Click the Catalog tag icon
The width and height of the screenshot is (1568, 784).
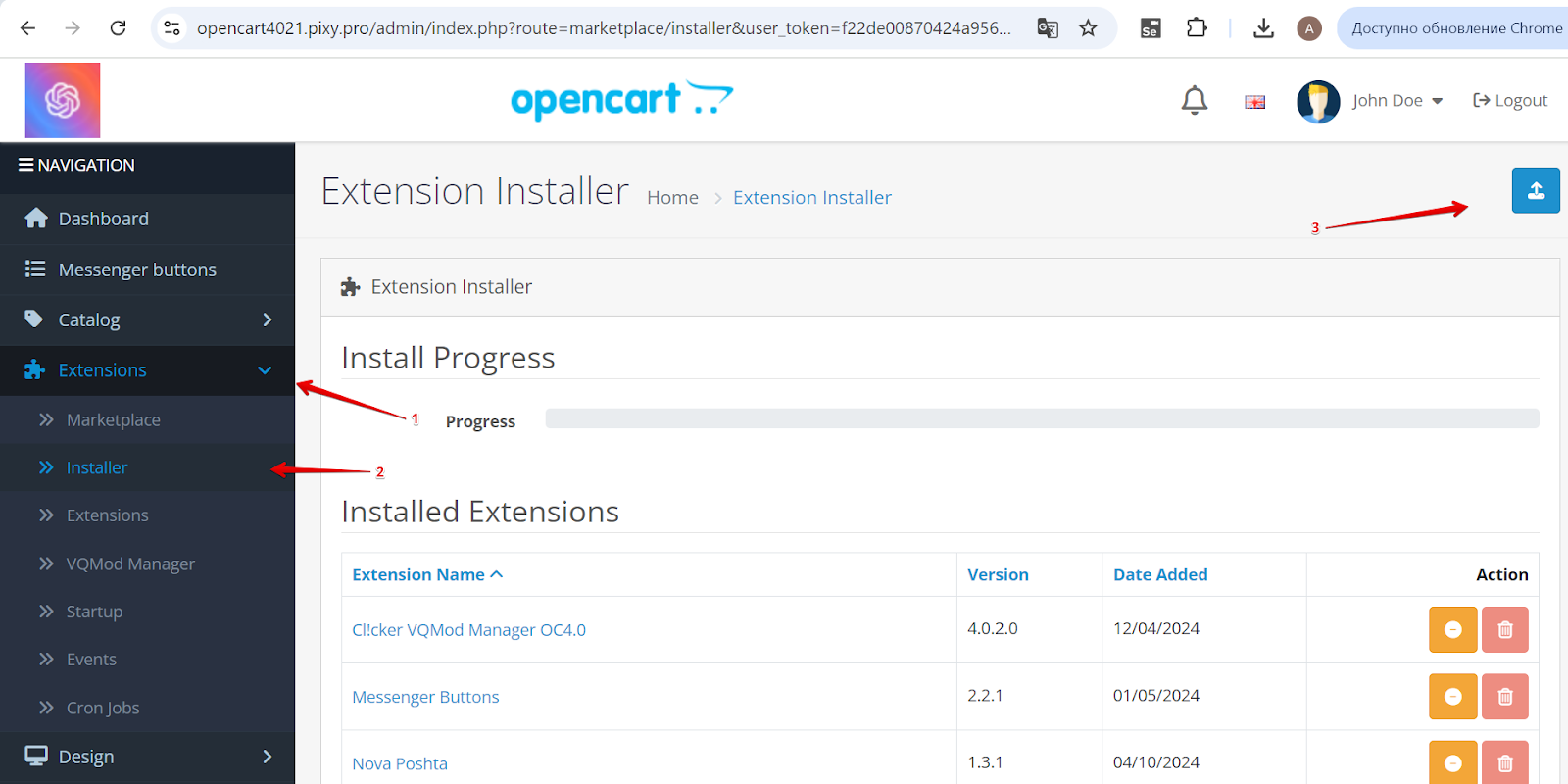coord(34,318)
